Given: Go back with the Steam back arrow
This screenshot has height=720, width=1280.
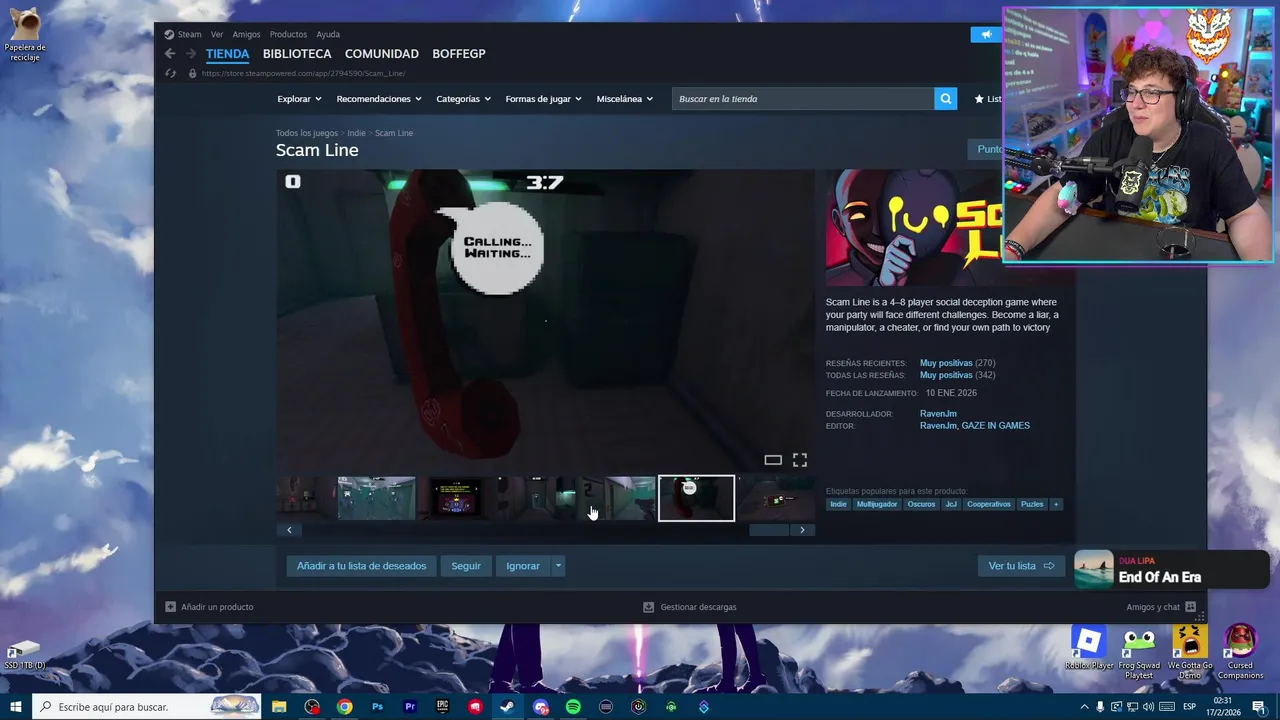Looking at the screenshot, I should [x=170, y=54].
